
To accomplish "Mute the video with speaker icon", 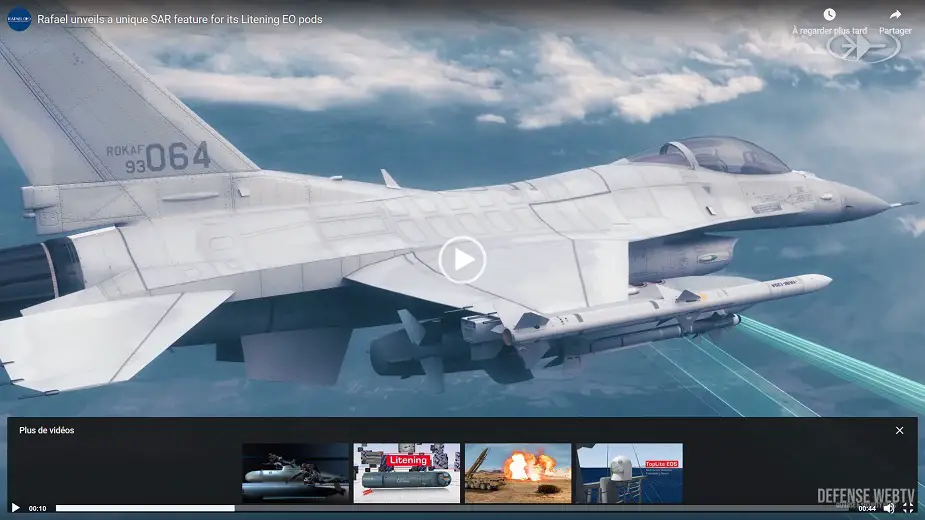I will point(888,508).
